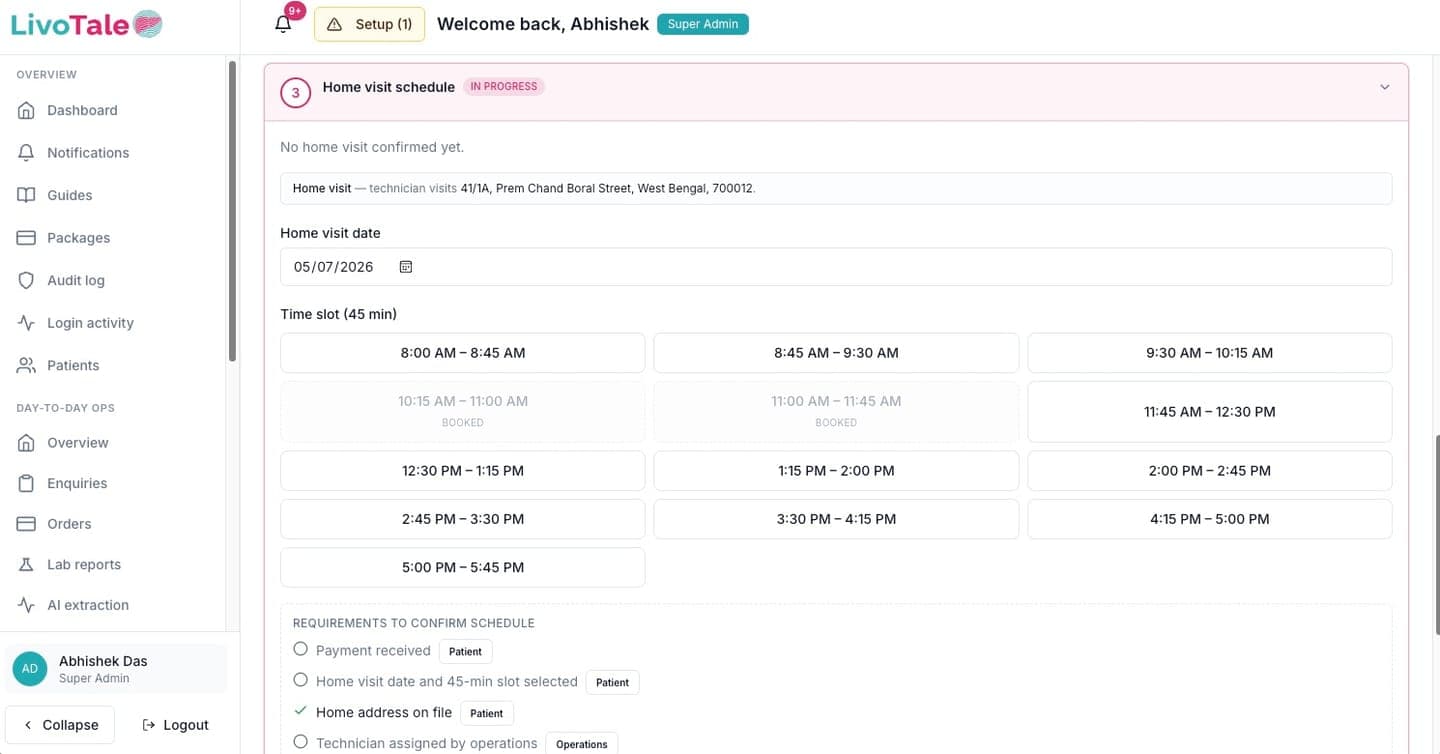Open the Home visit date field
The image size is (1440, 754).
pos(836,267)
